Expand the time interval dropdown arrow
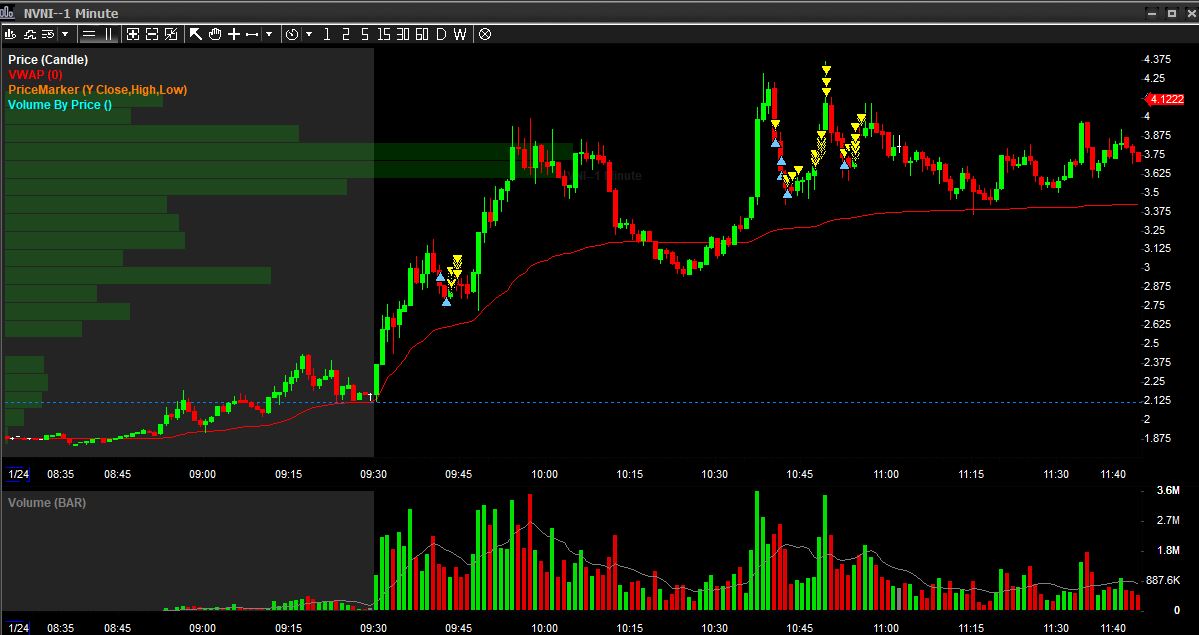 309,34
